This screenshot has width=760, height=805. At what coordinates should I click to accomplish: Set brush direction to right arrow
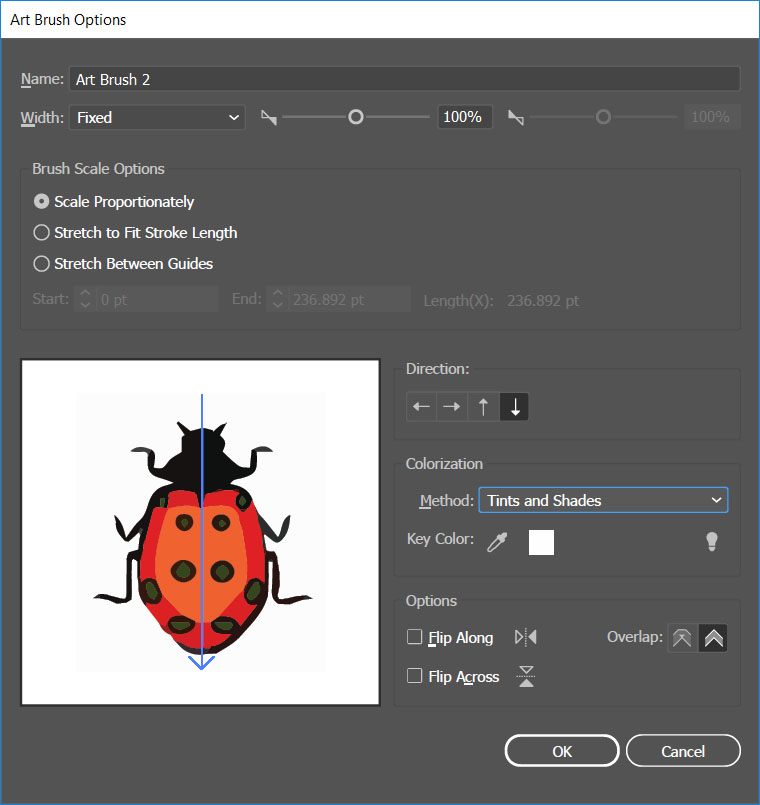pos(452,407)
